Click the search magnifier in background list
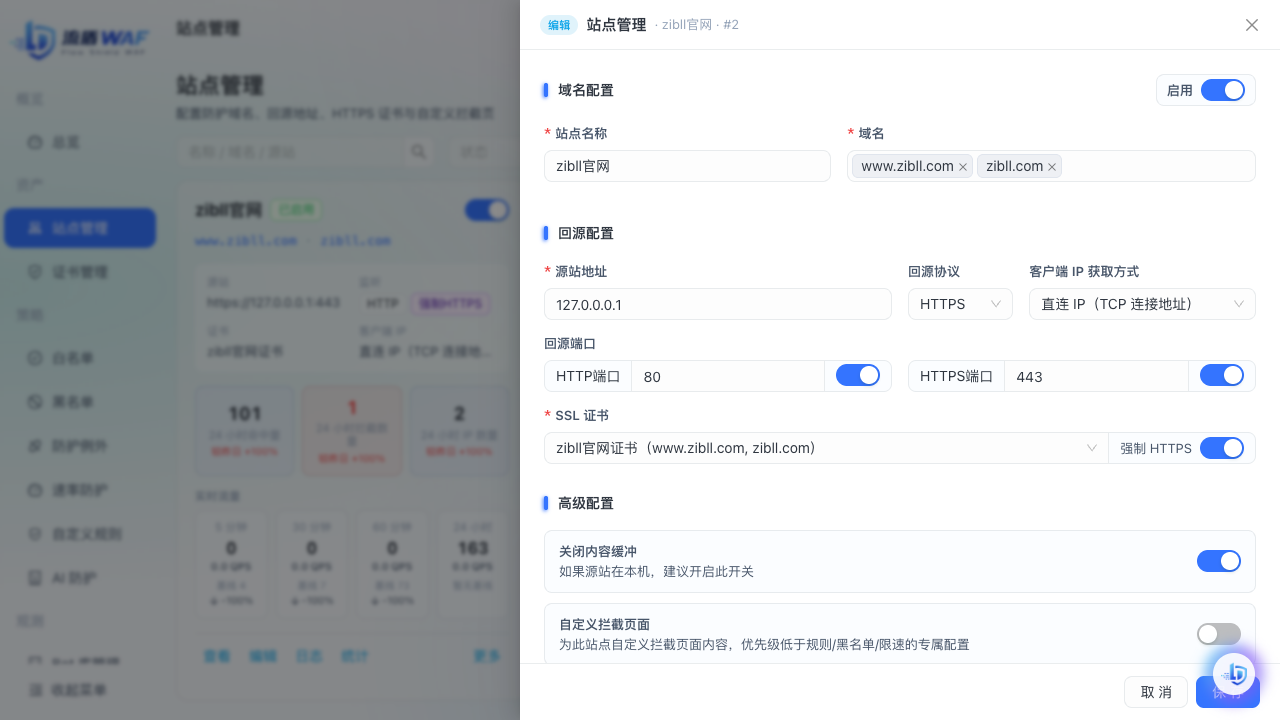The width and height of the screenshot is (1280, 720). pyautogui.click(x=418, y=151)
